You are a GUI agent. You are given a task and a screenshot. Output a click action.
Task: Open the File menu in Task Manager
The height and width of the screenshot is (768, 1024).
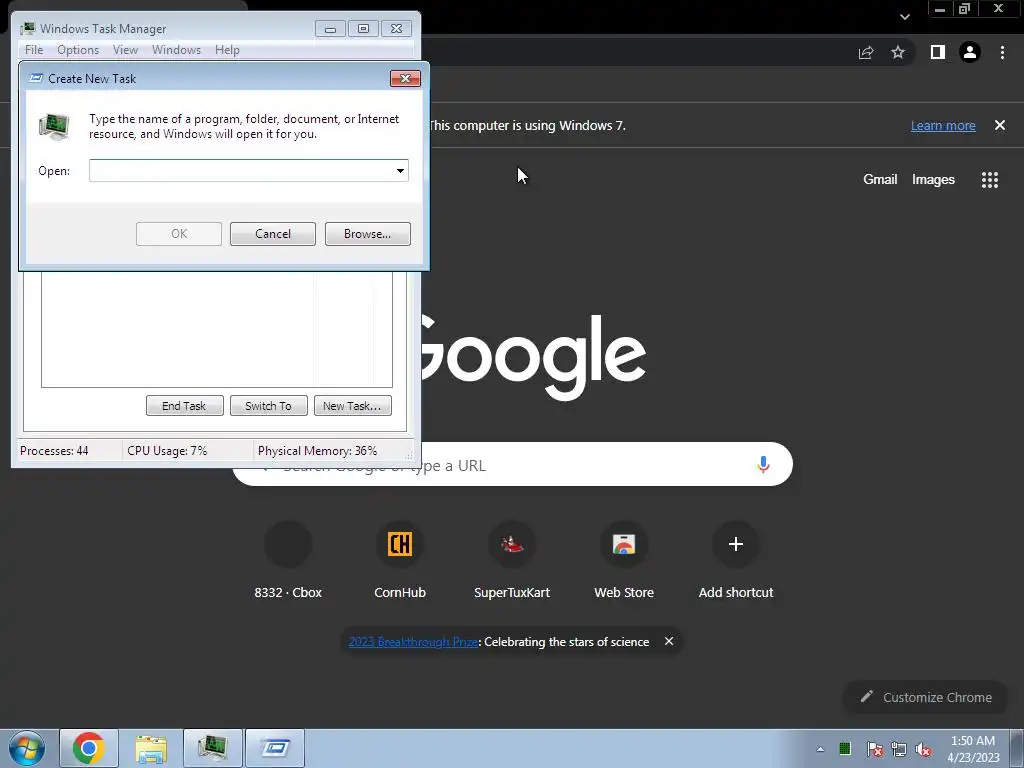pyautogui.click(x=34, y=50)
